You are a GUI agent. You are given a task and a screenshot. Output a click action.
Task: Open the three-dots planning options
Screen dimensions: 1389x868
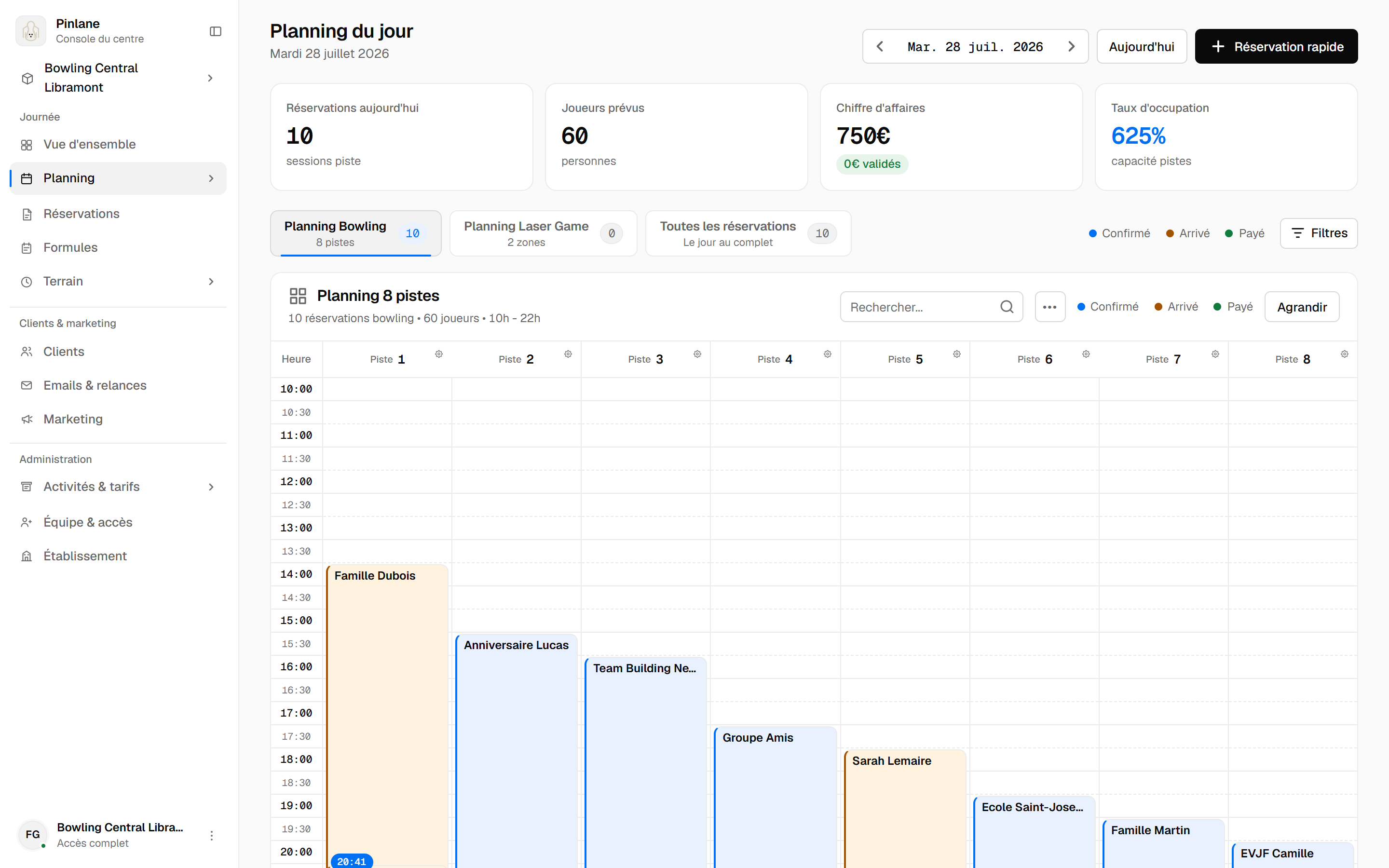coord(1050,307)
